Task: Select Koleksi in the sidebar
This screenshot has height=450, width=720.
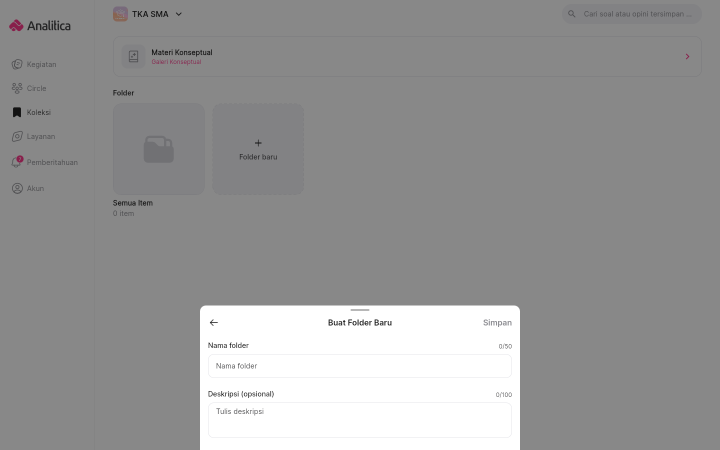Action: point(31,112)
